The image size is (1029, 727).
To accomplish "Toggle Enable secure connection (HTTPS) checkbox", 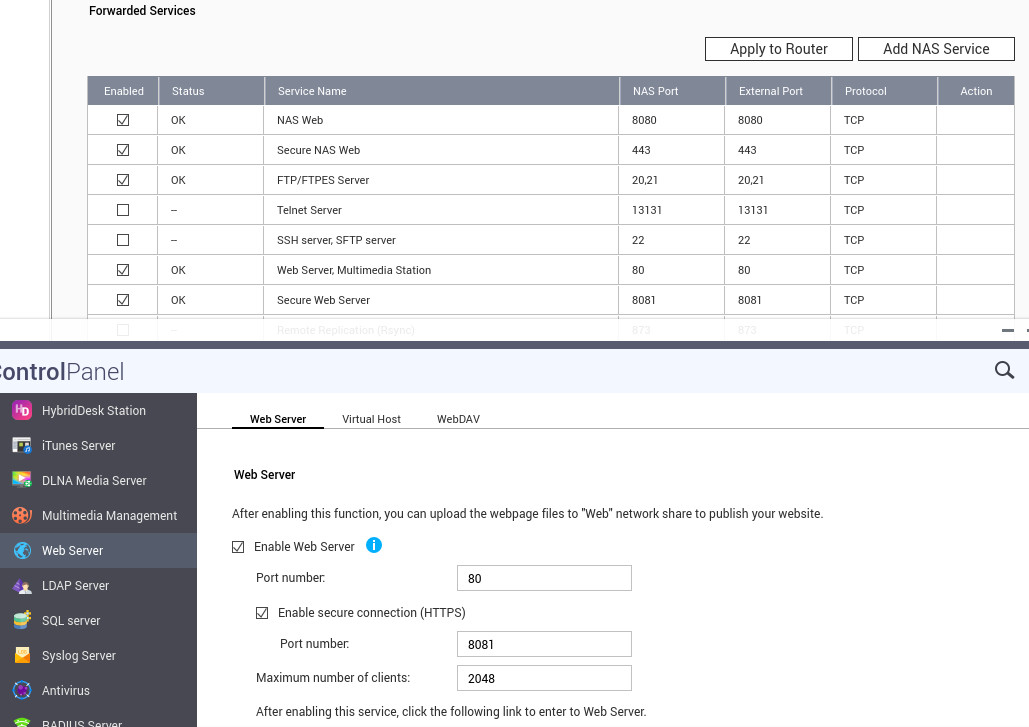I will pyautogui.click(x=262, y=613).
